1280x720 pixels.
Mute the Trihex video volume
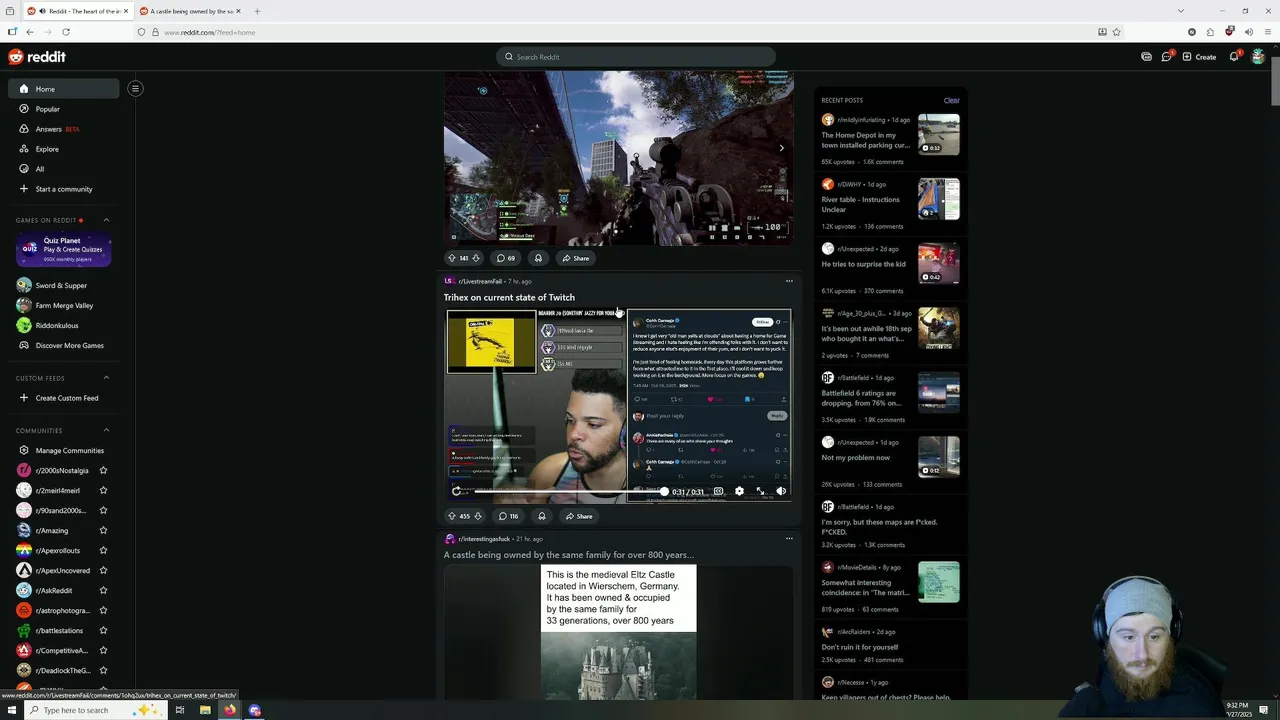(781, 491)
